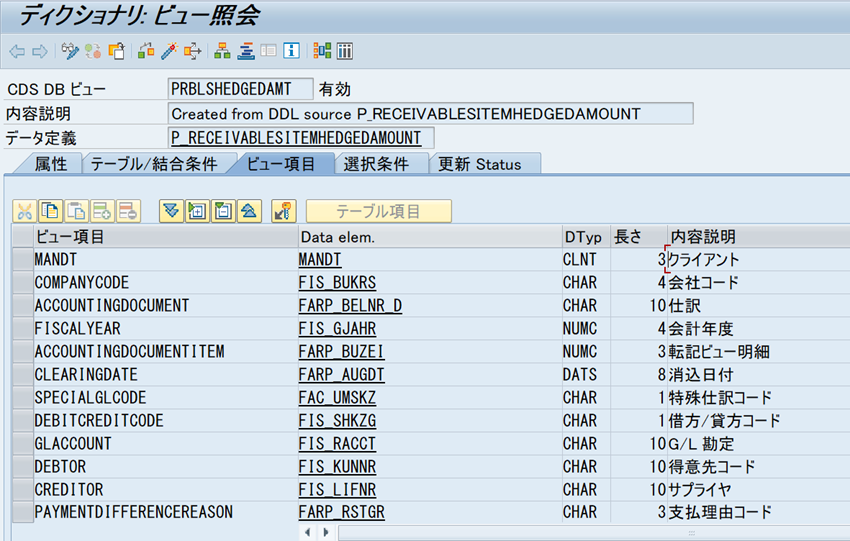Switch to the 属性 tab
The image size is (850, 541).
click(51, 164)
